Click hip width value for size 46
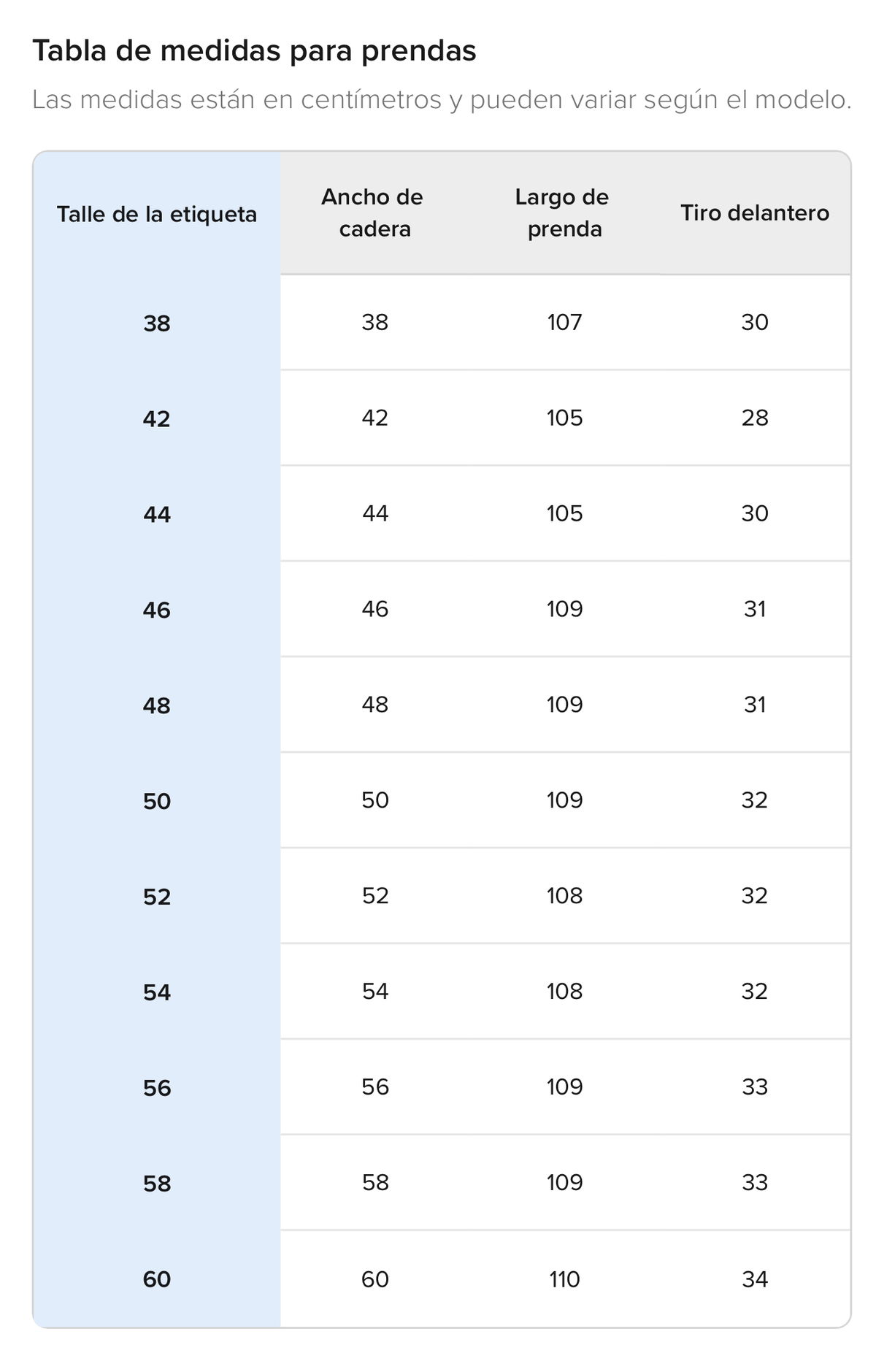This screenshot has height=1372, width=876. coord(374,609)
